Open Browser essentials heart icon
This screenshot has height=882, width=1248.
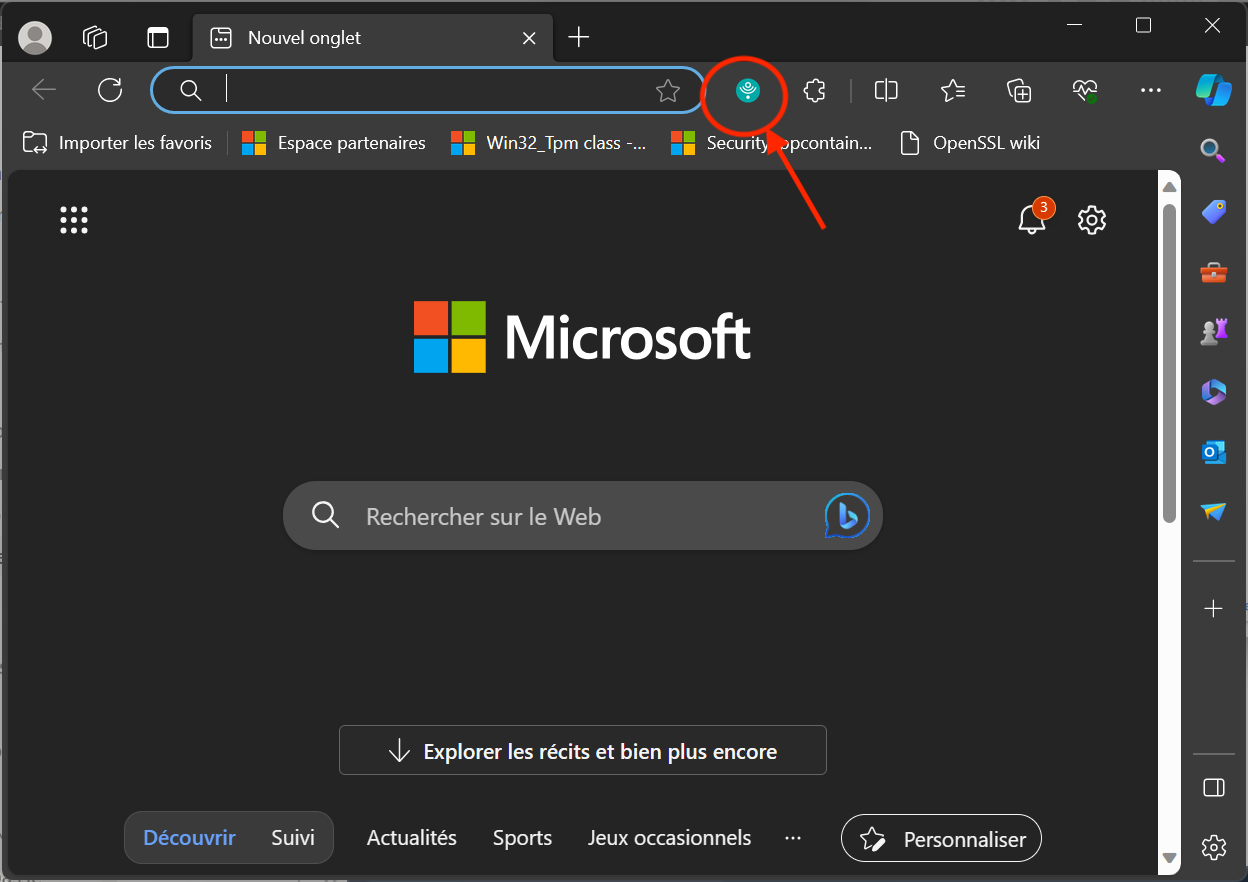pos(1085,91)
